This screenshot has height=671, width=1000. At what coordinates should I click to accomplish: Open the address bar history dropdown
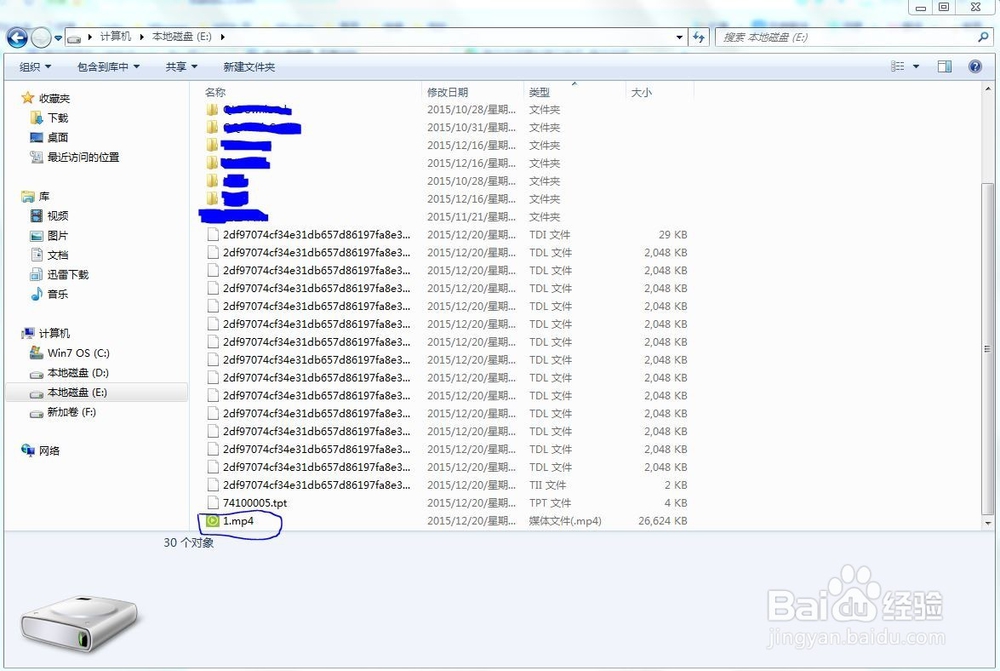pyautogui.click(x=679, y=37)
